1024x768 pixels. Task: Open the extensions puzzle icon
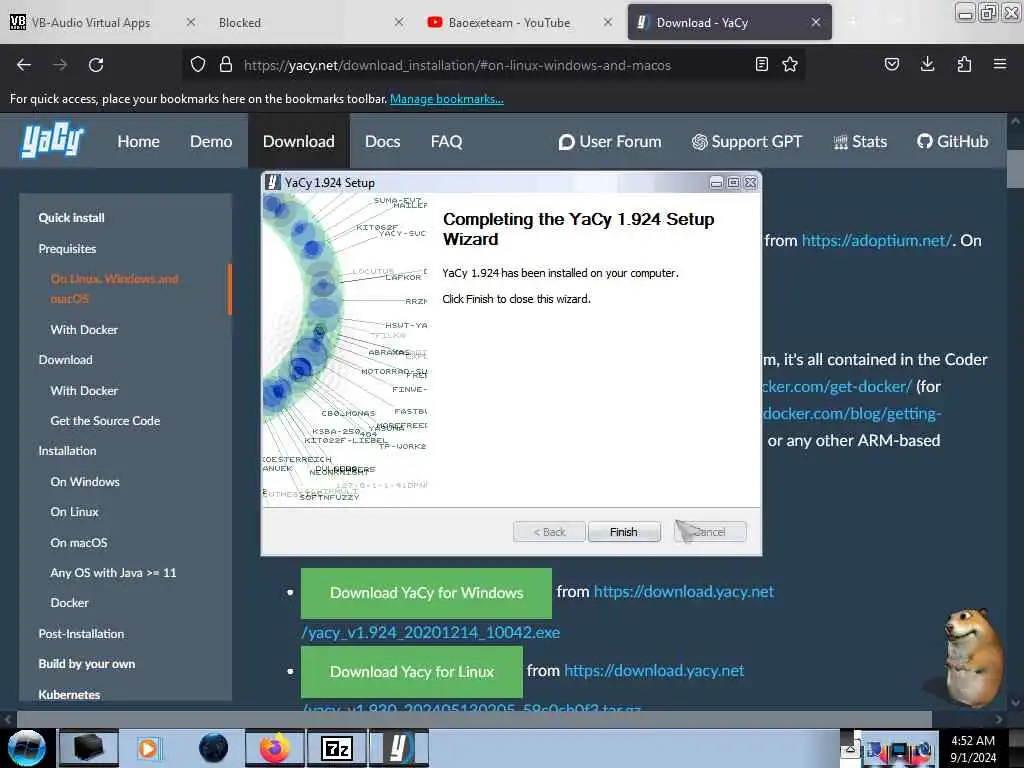coord(964,64)
